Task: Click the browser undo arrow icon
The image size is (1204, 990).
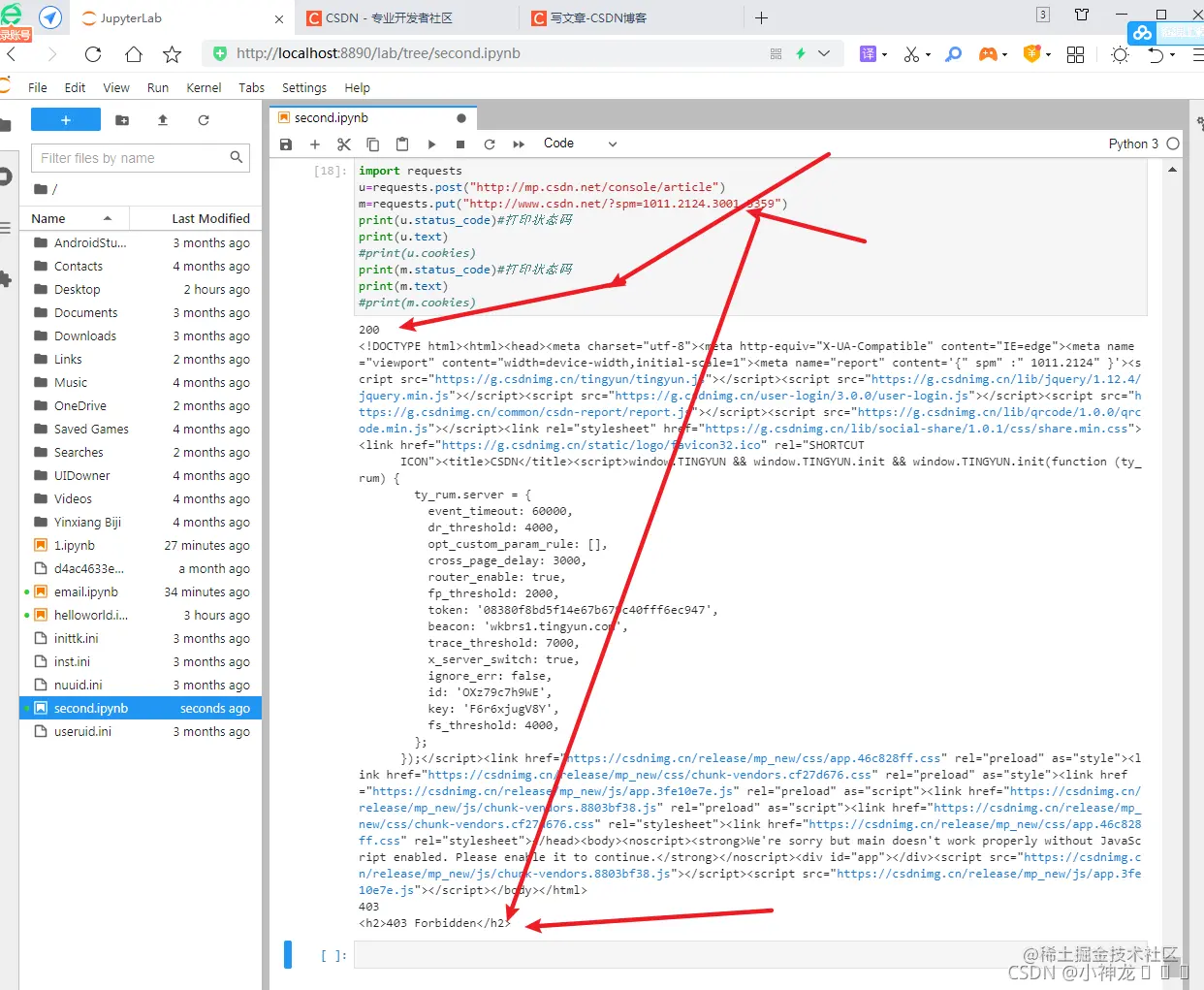Action: (x=1156, y=54)
